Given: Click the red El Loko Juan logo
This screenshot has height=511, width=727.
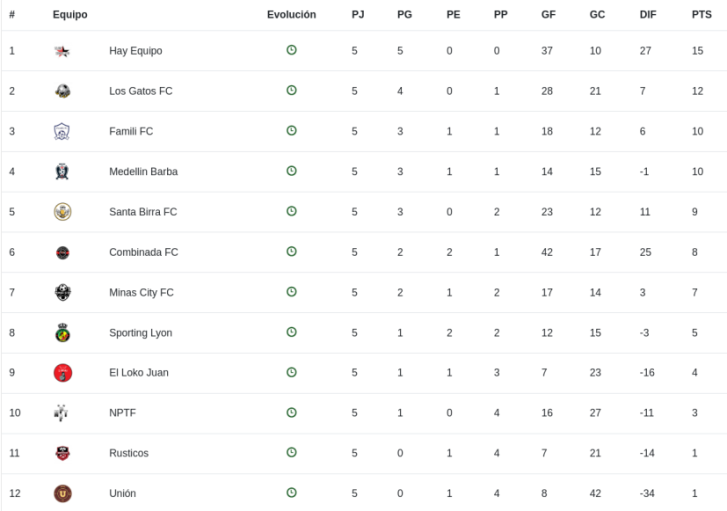Looking at the screenshot, I should pos(63,373).
